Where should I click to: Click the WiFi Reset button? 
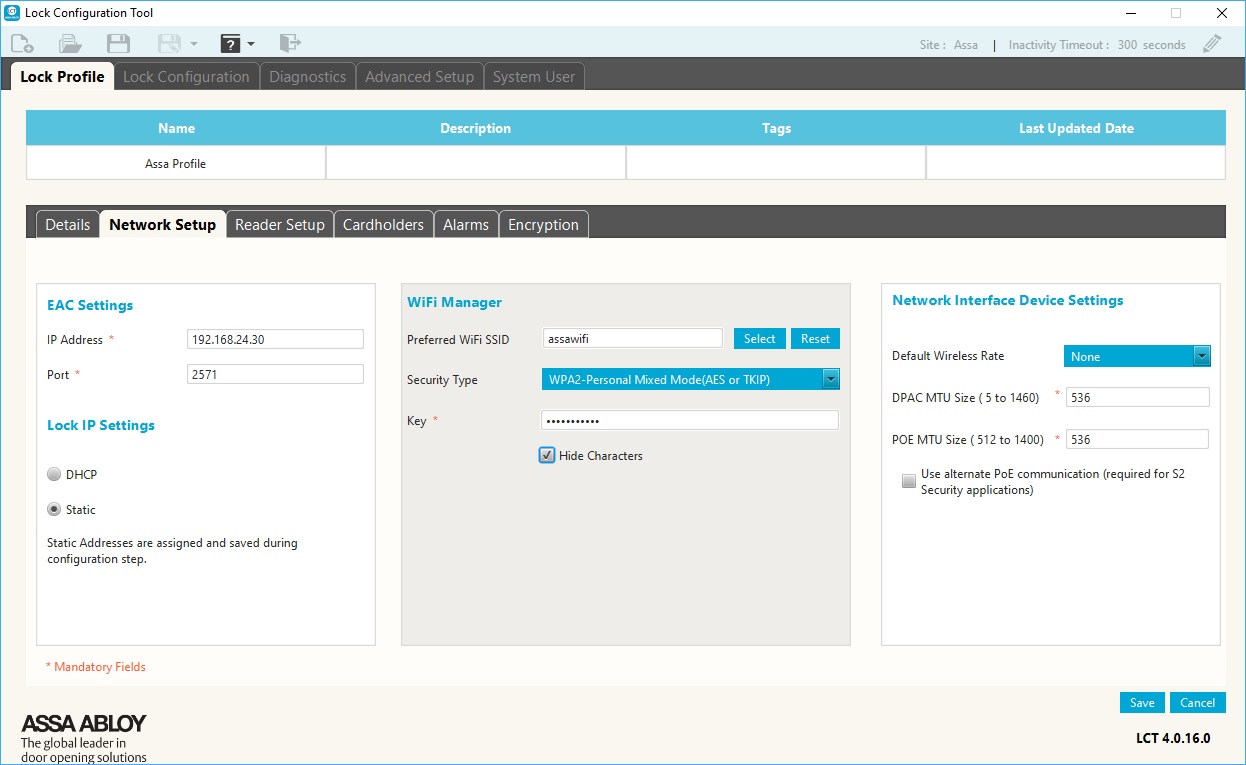(815, 339)
